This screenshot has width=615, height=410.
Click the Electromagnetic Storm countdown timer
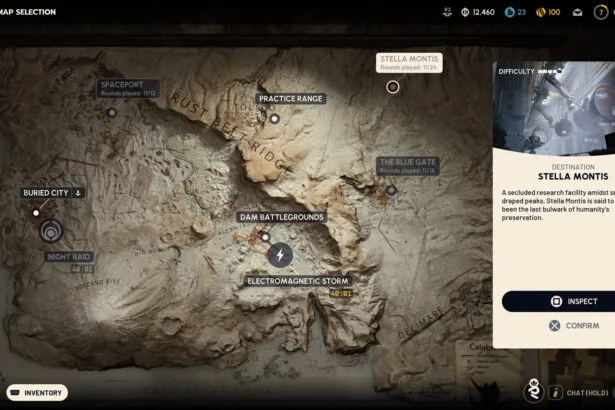click(340, 293)
